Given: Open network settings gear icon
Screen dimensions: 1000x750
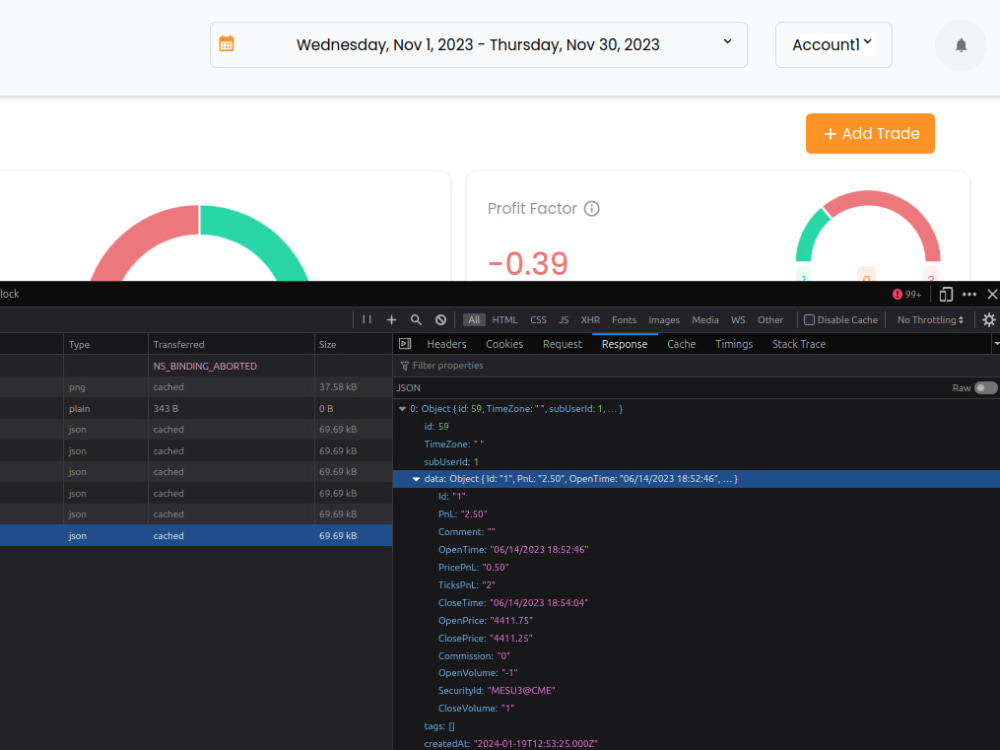Looking at the screenshot, I should 989,320.
